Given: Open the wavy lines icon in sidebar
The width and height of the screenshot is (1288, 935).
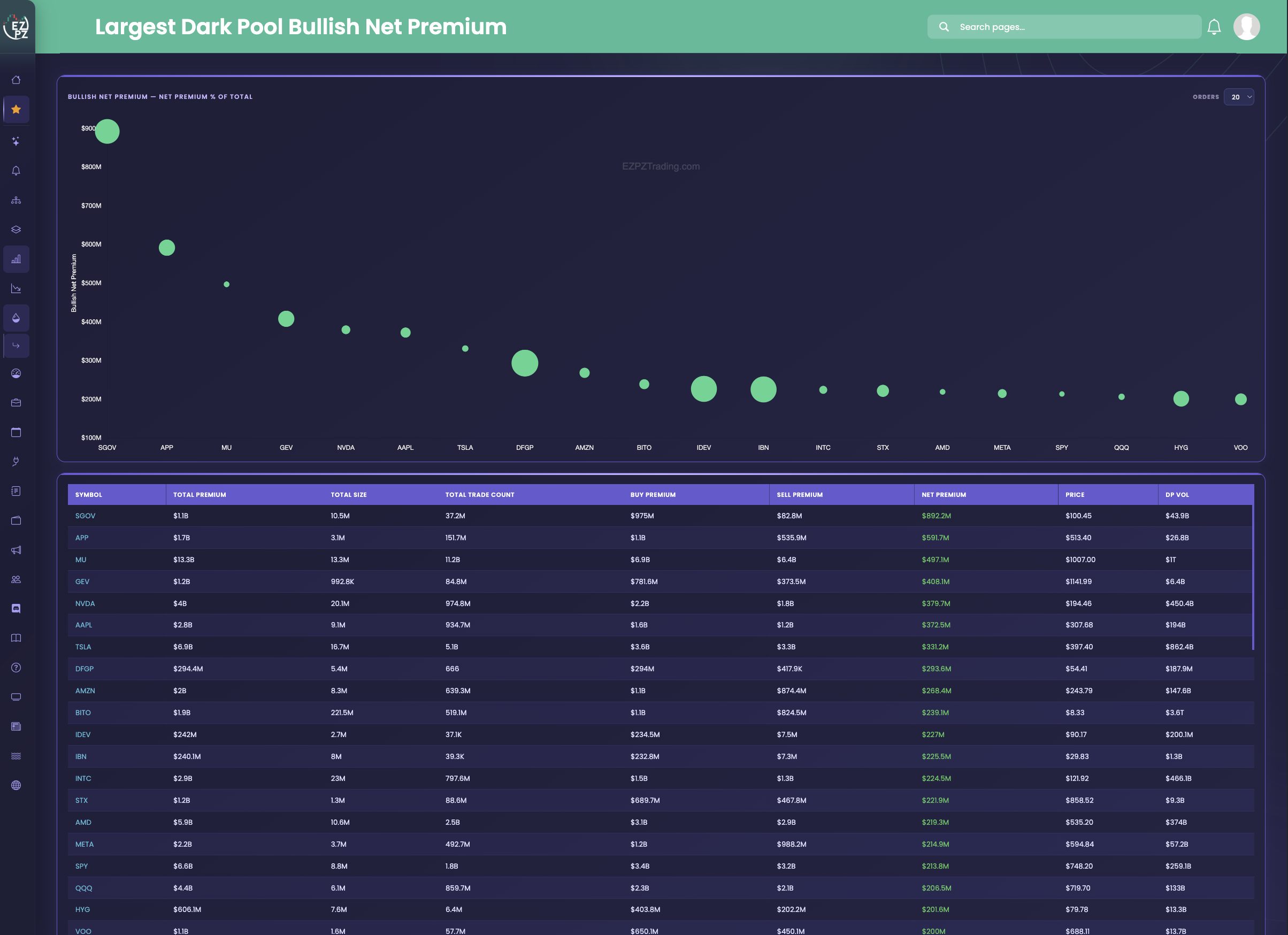Looking at the screenshot, I should tap(16, 756).
